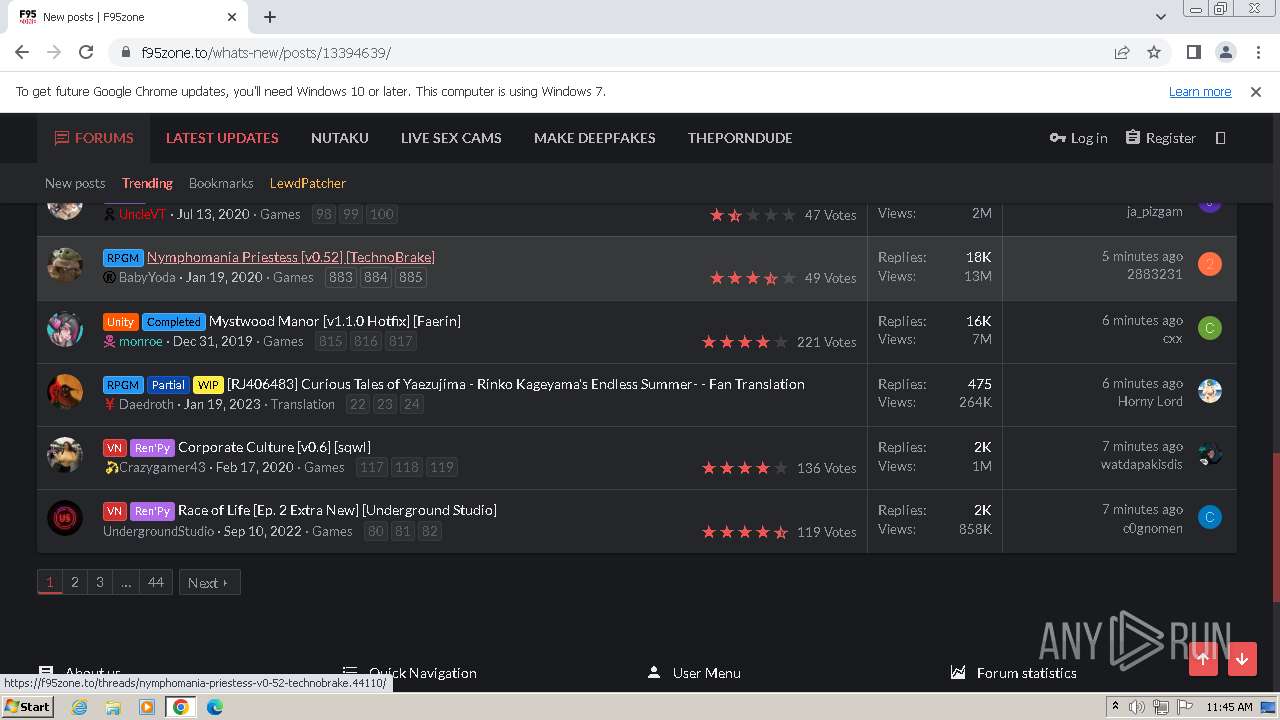Jump to last page 44
This screenshot has width=1280, height=720.
coord(156,582)
